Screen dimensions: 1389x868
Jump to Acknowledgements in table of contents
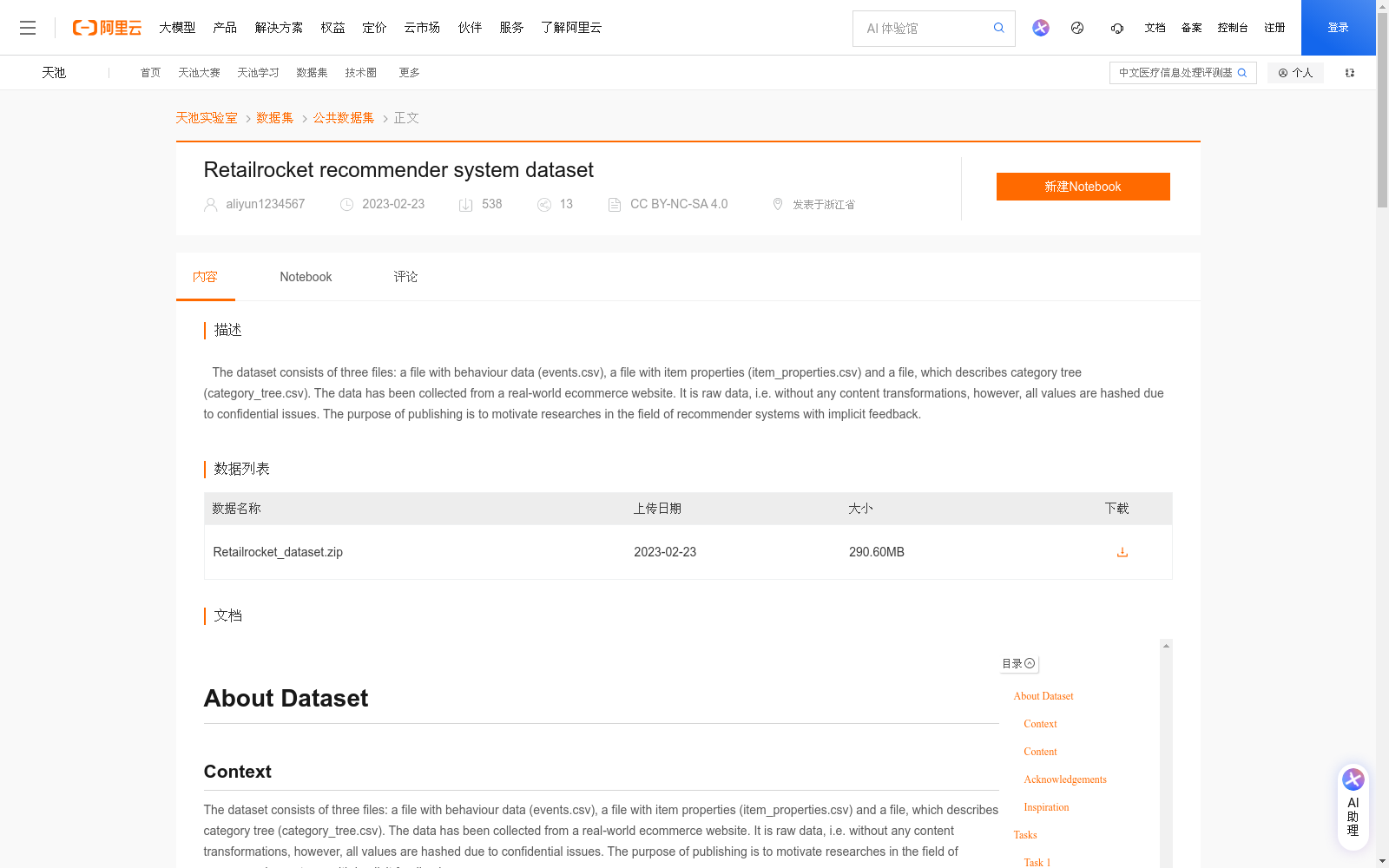[1065, 779]
